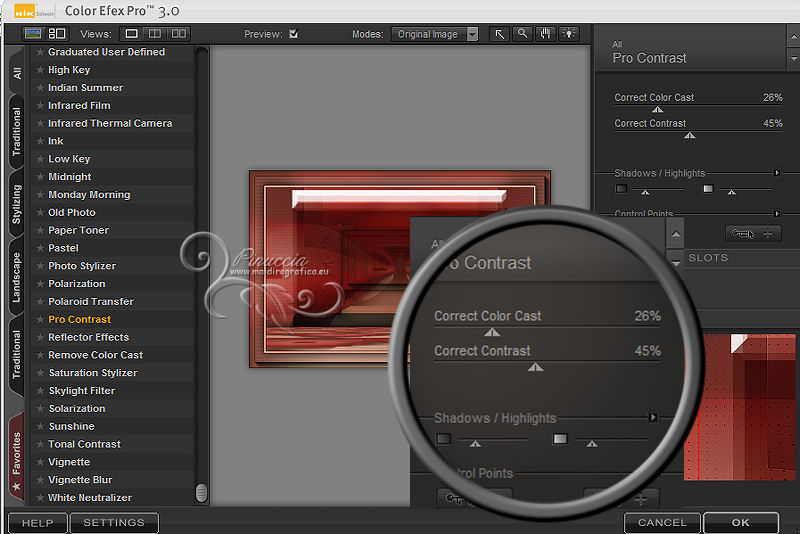Viewport: 800px width, 534px height.
Task: Adjust the Correct Color Cast slider handle
Action: click(x=658, y=110)
